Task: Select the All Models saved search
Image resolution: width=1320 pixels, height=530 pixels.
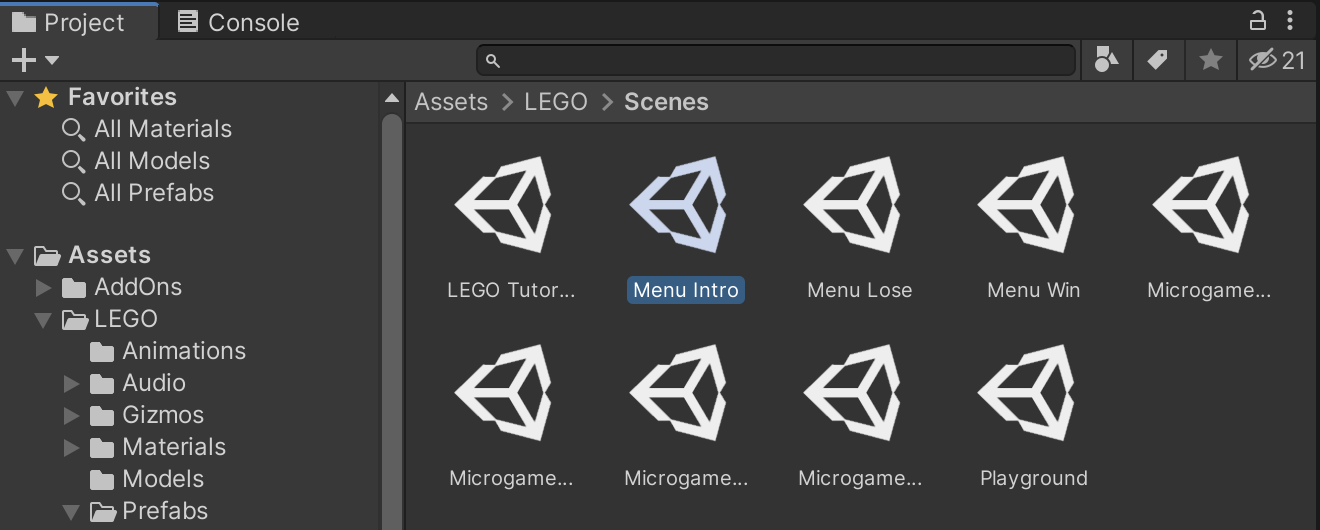Action: point(135,161)
